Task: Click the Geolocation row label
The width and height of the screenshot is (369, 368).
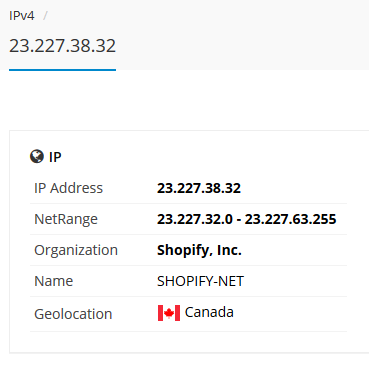Action: coord(73,314)
